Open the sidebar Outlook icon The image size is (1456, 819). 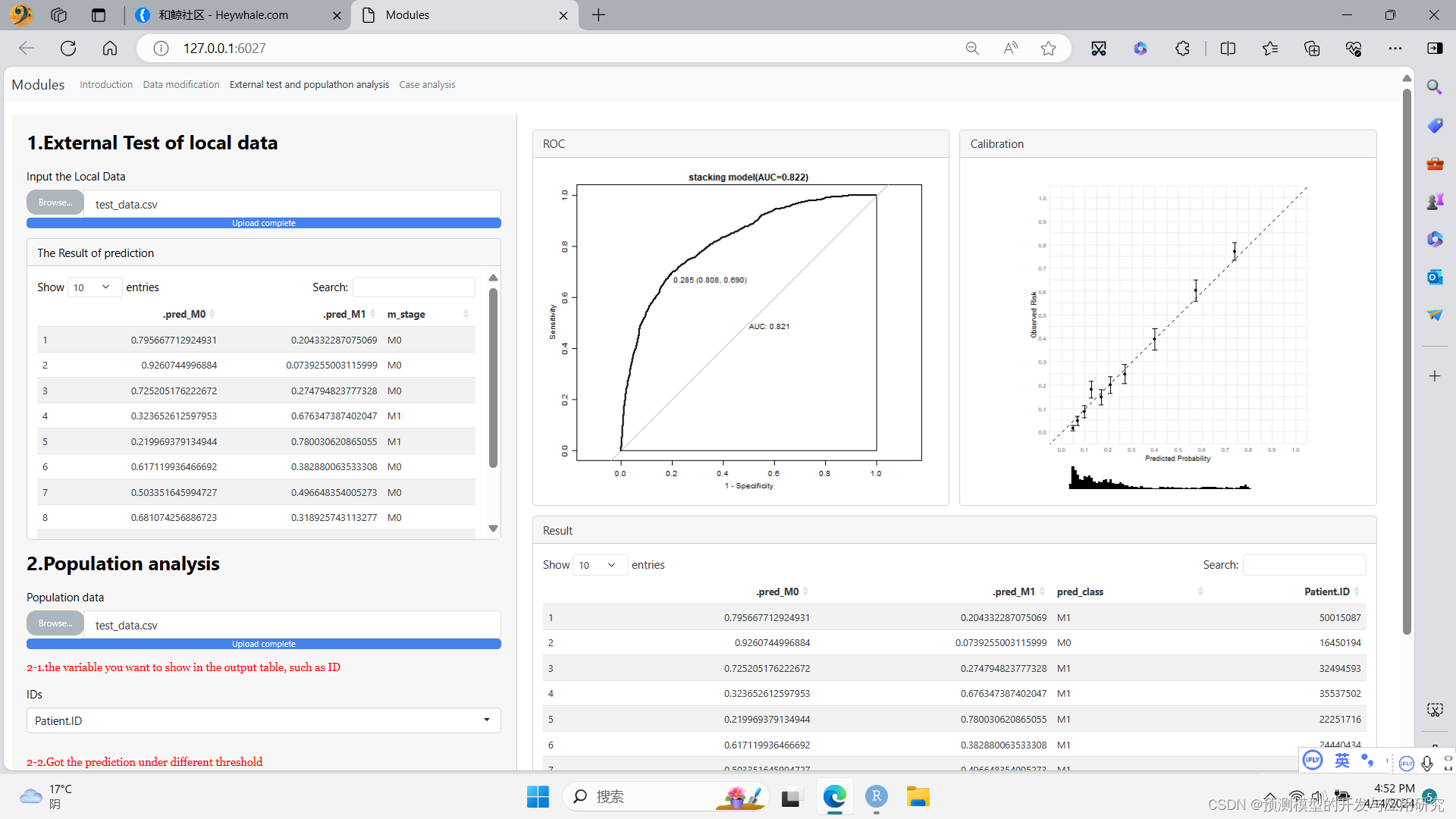1434,277
